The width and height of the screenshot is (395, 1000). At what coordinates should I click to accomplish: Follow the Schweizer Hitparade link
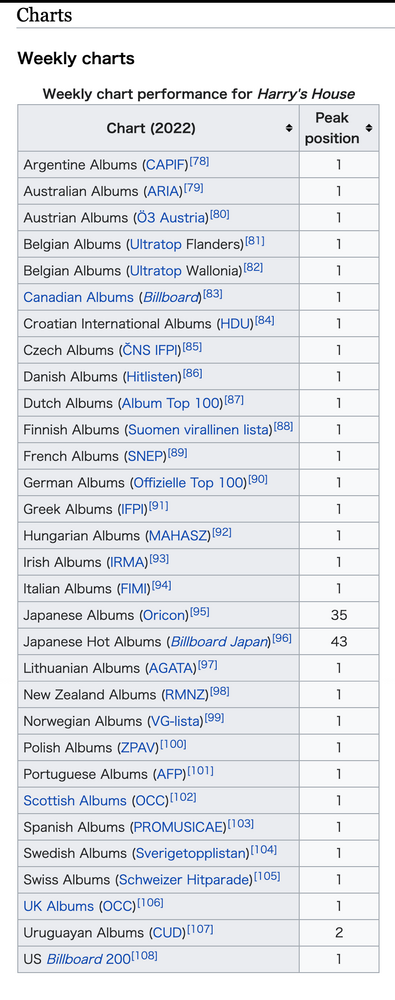[184, 881]
